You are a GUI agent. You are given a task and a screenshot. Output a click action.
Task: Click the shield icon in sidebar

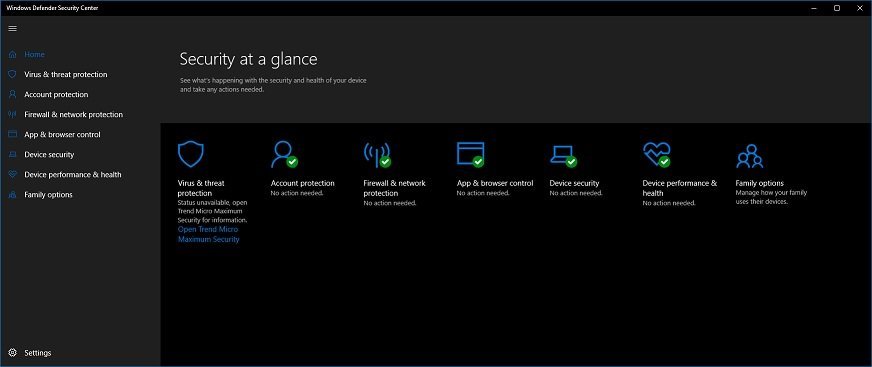tap(13, 75)
